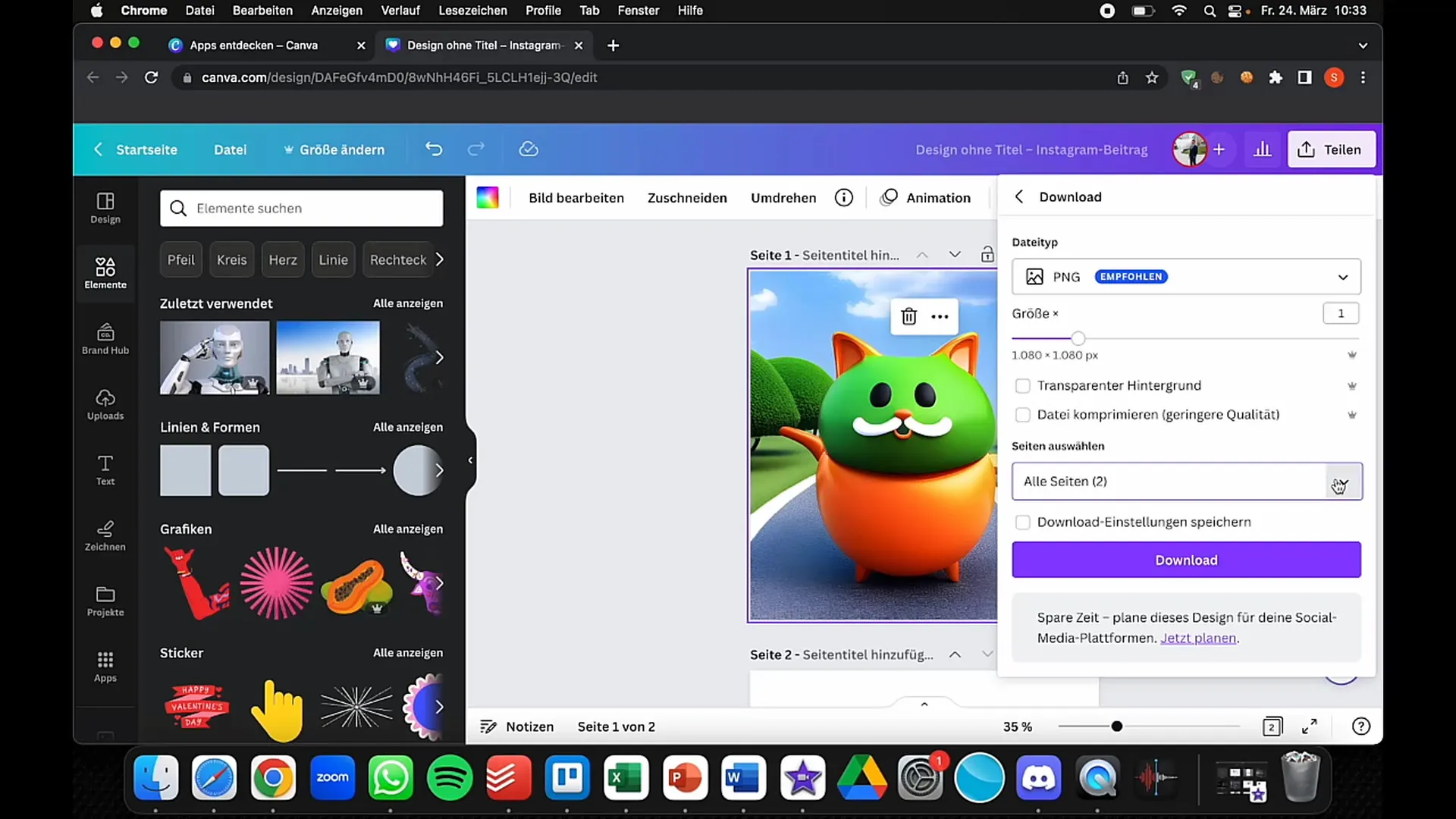1456x819 pixels.
Task: Open the Zeichnen drawing panel
Action: point(105,535)
